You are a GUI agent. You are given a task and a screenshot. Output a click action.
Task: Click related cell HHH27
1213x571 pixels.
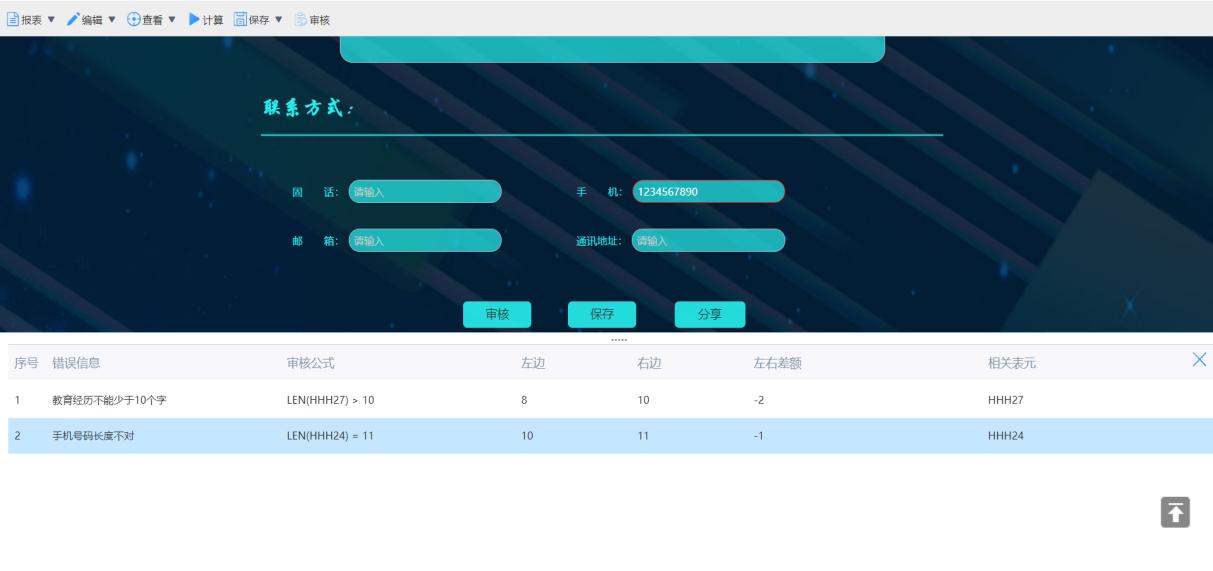(1005, 400)
